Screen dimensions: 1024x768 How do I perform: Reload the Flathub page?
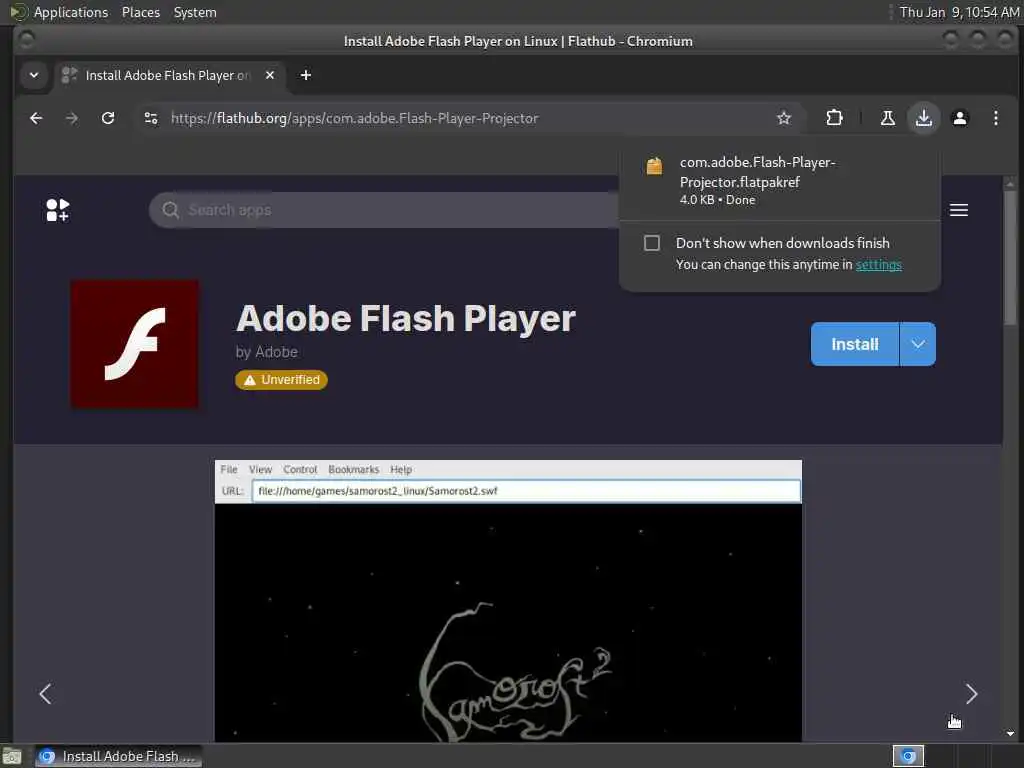pyautogui.click(x=108, y=118)
